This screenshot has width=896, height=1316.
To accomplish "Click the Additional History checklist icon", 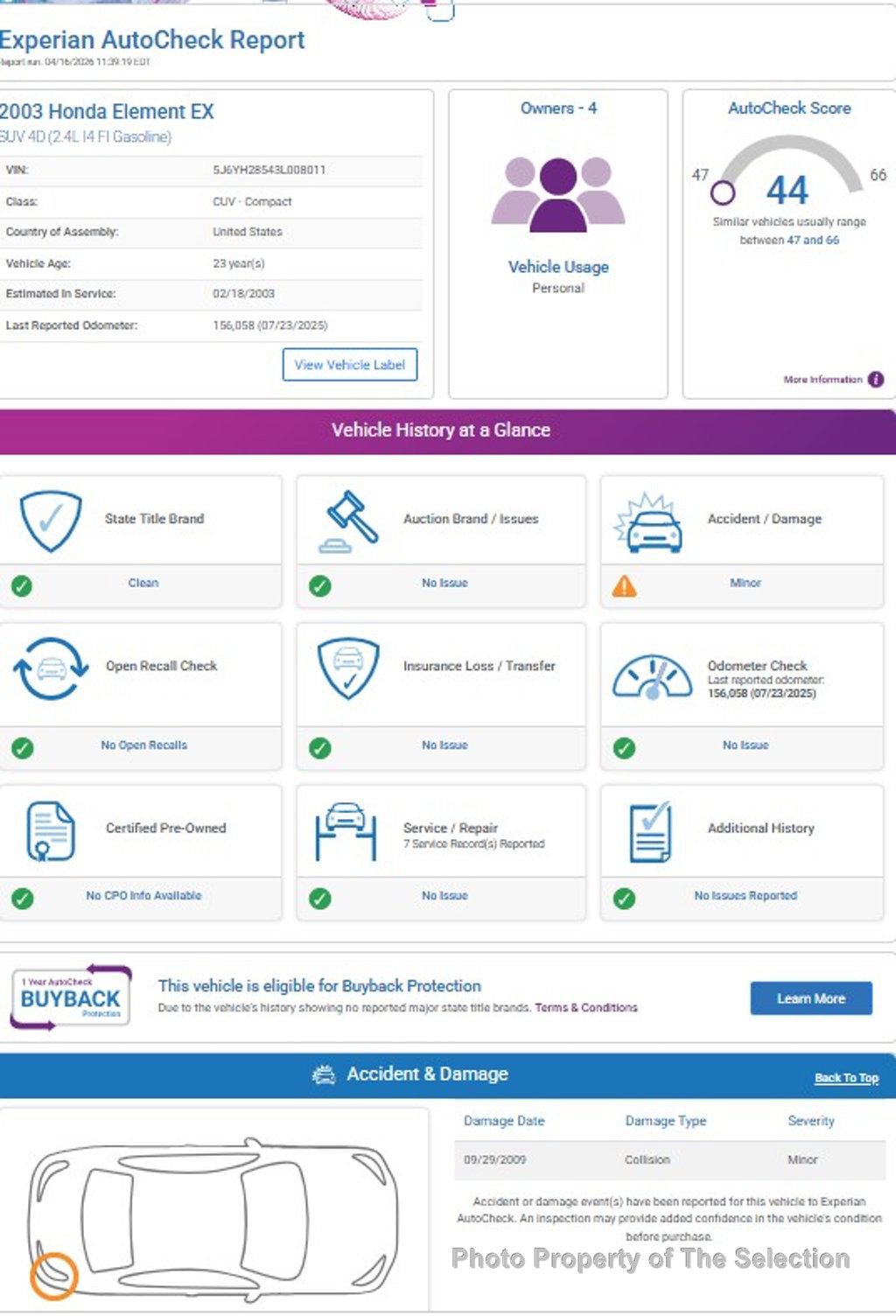I will [651, 831].
